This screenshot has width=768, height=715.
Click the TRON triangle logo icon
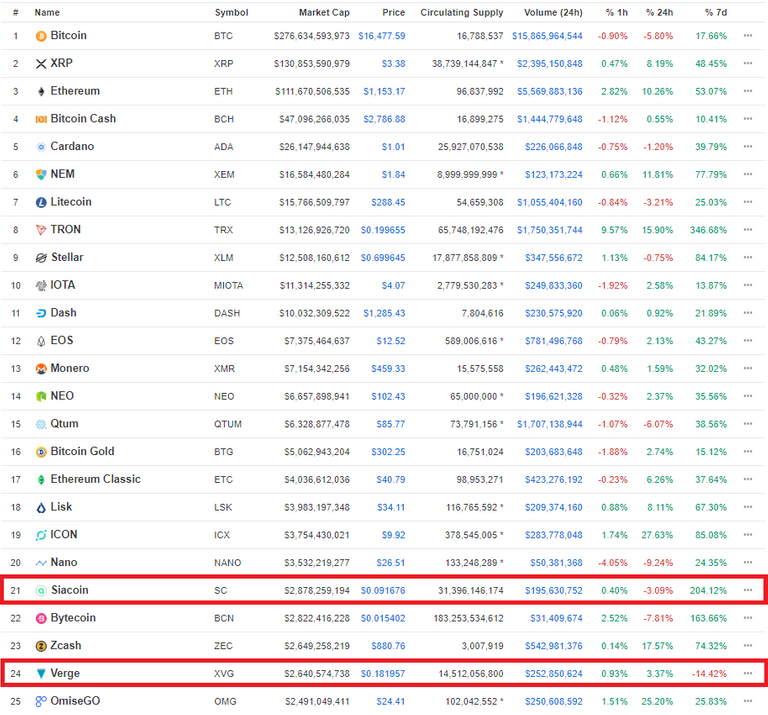click(x=41, y=230)
